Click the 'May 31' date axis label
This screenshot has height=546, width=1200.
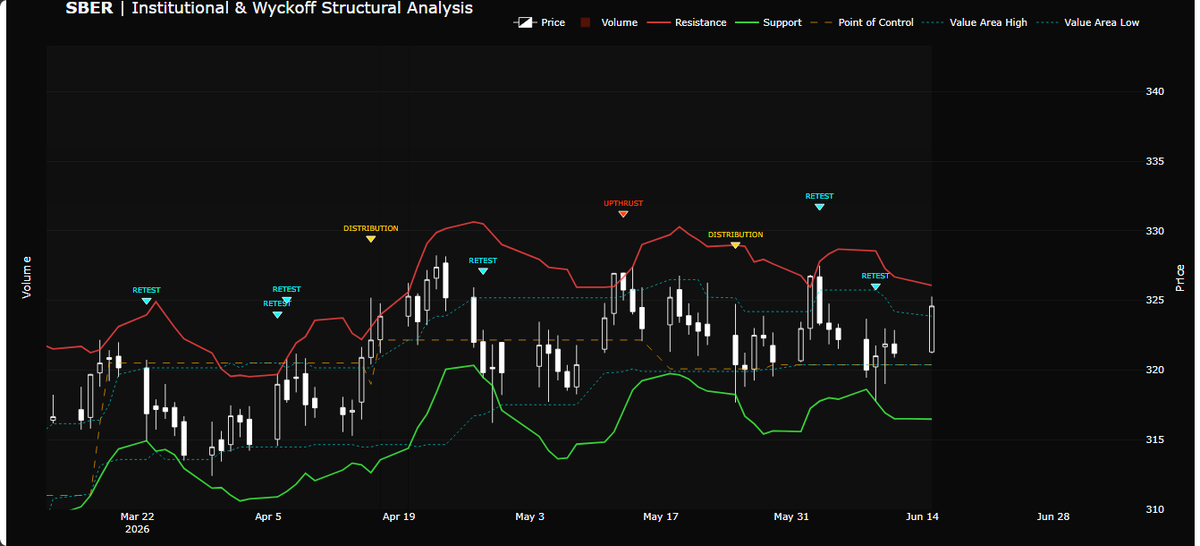[x=791, y=517]
